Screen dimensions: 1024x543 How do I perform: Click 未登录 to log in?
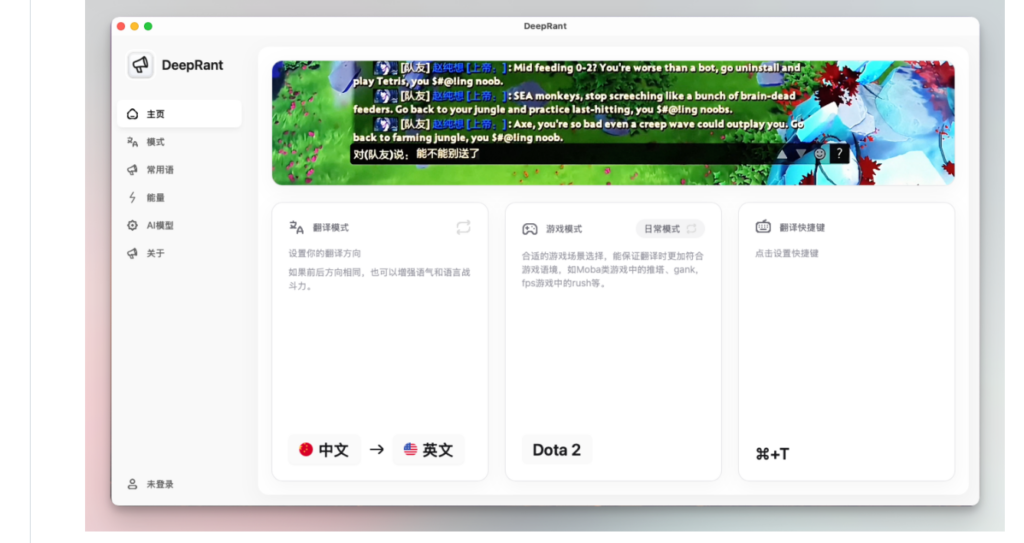tap(160, 484)
